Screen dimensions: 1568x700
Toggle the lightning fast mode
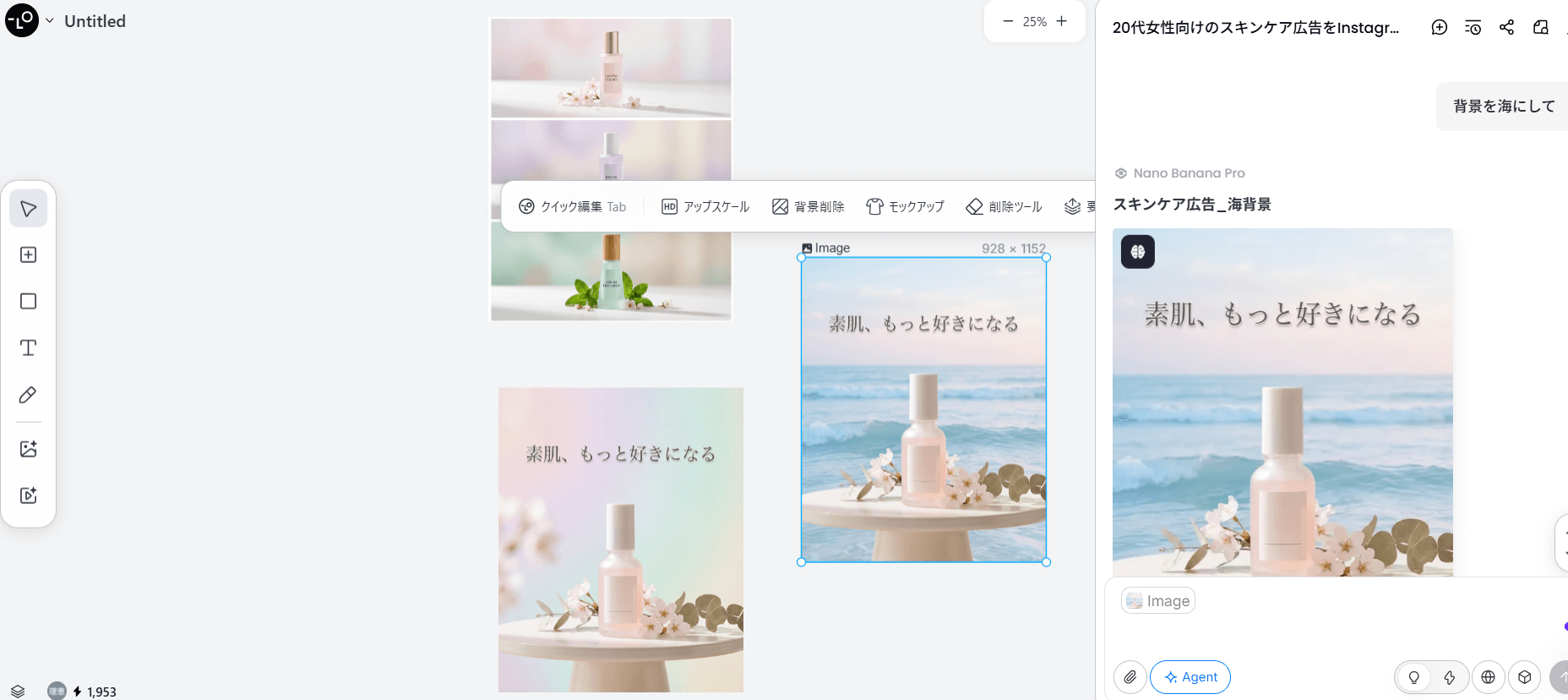pyautogui.click(x=1449, y=677)
